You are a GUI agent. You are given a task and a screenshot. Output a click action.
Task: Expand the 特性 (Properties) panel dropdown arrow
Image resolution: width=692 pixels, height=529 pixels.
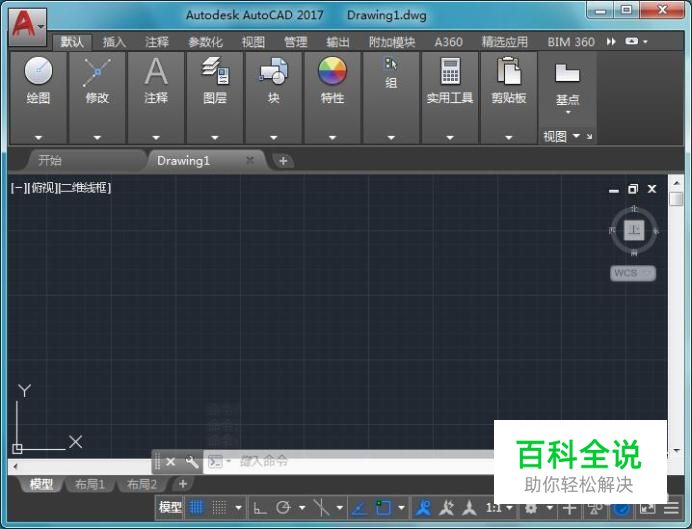(x=332, y=138)
